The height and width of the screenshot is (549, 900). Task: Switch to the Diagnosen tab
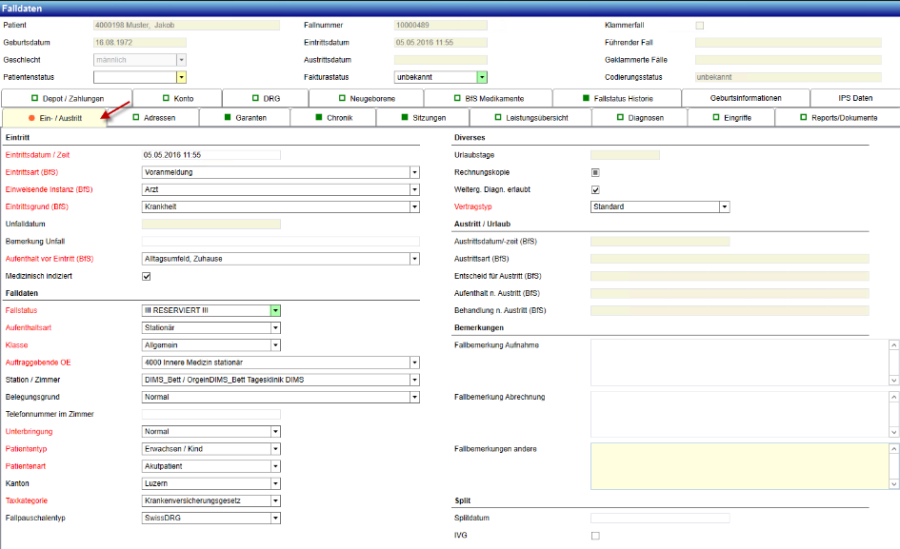pyautogui.click(x=640, y=118)
